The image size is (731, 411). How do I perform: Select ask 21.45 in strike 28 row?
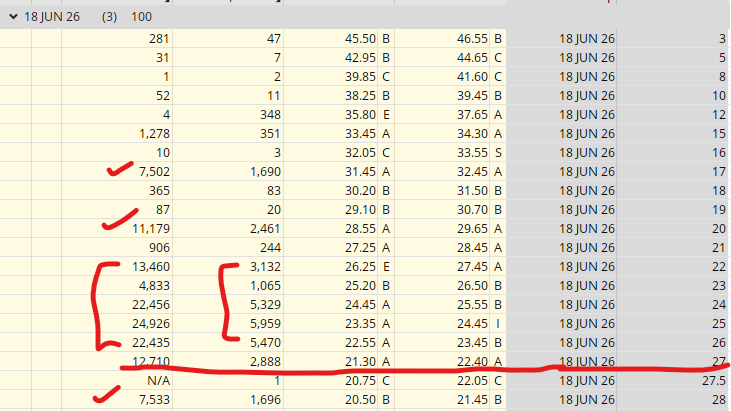coord(472,400)
